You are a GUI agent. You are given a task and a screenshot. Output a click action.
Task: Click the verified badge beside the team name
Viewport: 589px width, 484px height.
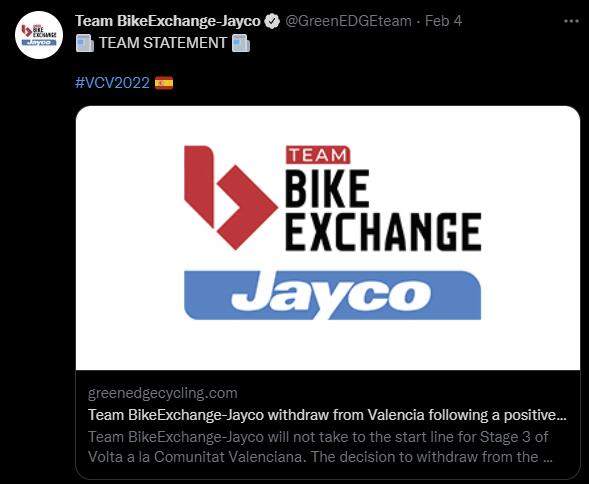[272, 21]
